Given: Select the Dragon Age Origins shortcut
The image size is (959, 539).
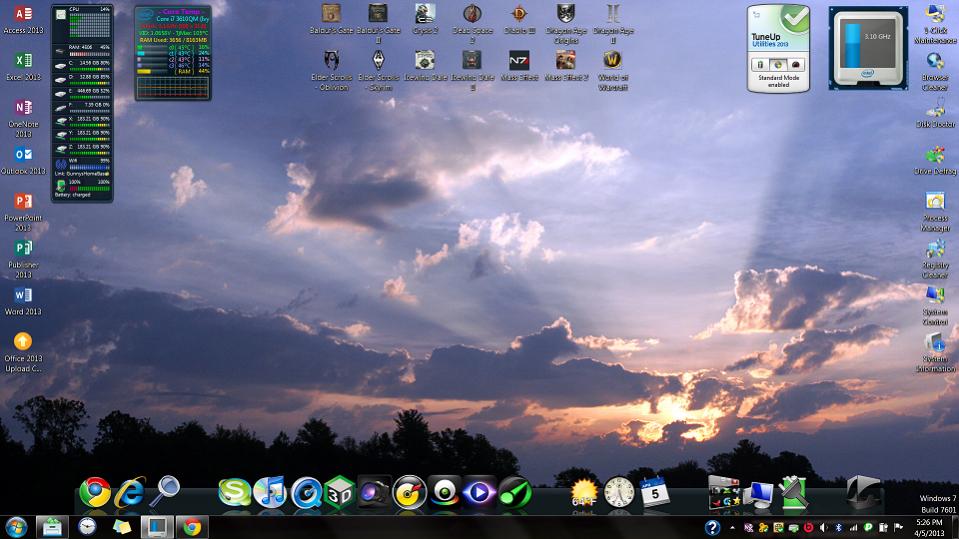Looking at the screenshot, I should 566,23.
